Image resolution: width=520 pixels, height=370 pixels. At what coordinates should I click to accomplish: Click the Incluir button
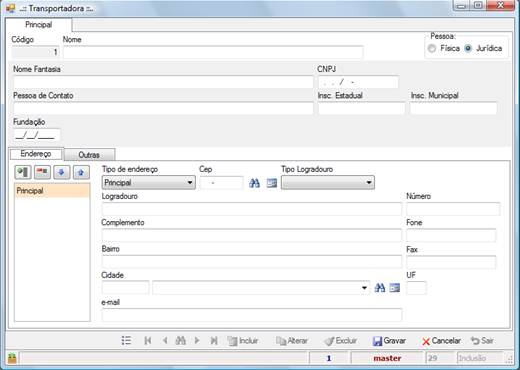pyautogui.click(x=242, y=341)
